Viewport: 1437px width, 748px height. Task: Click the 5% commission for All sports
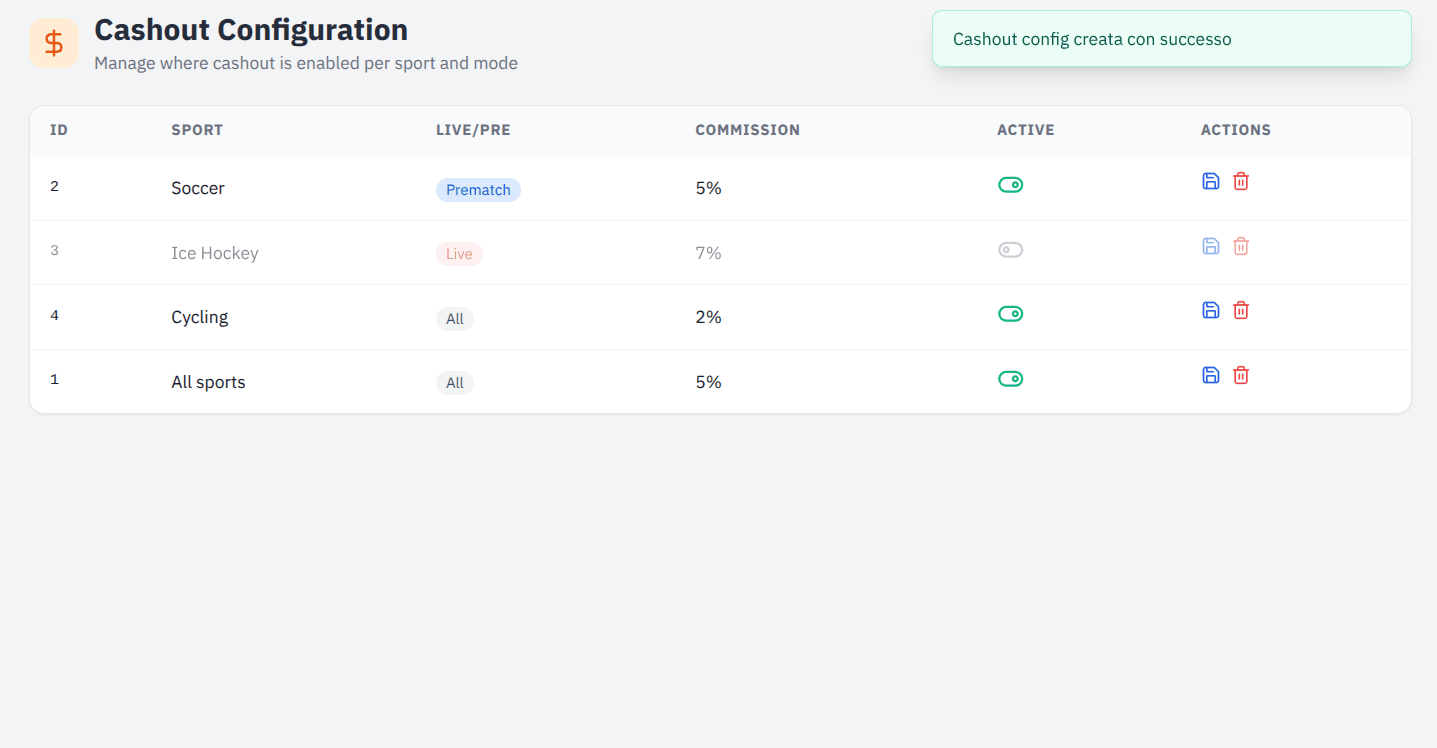tap(708, 382)
